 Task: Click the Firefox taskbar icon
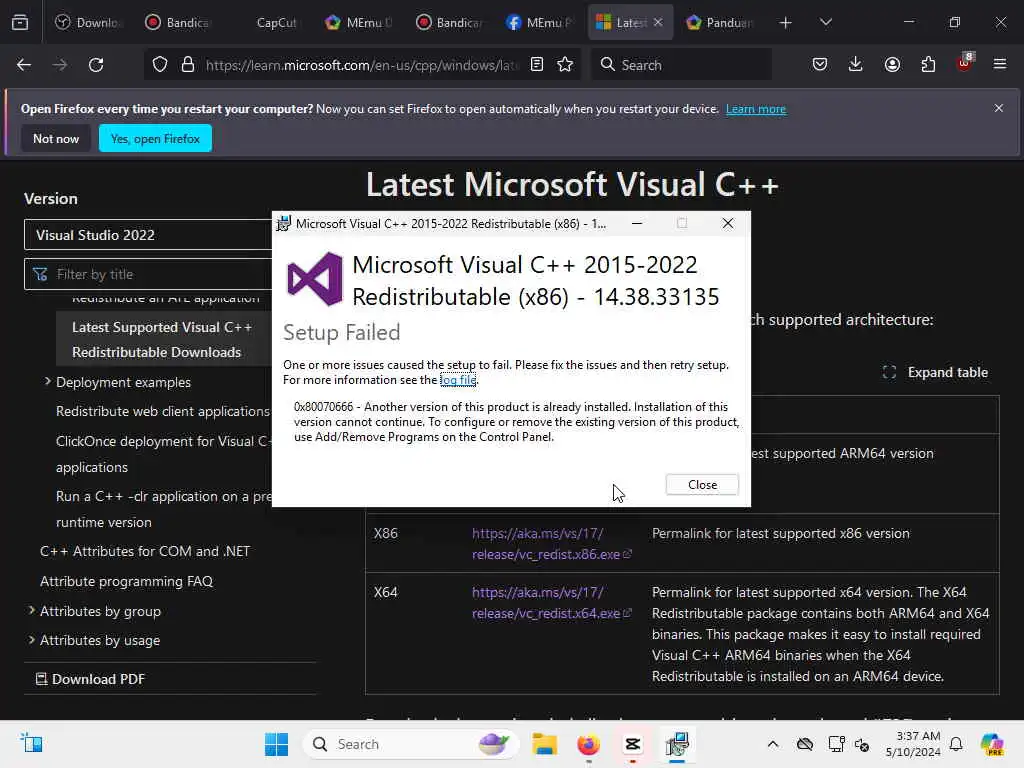[x=588, y=744]
